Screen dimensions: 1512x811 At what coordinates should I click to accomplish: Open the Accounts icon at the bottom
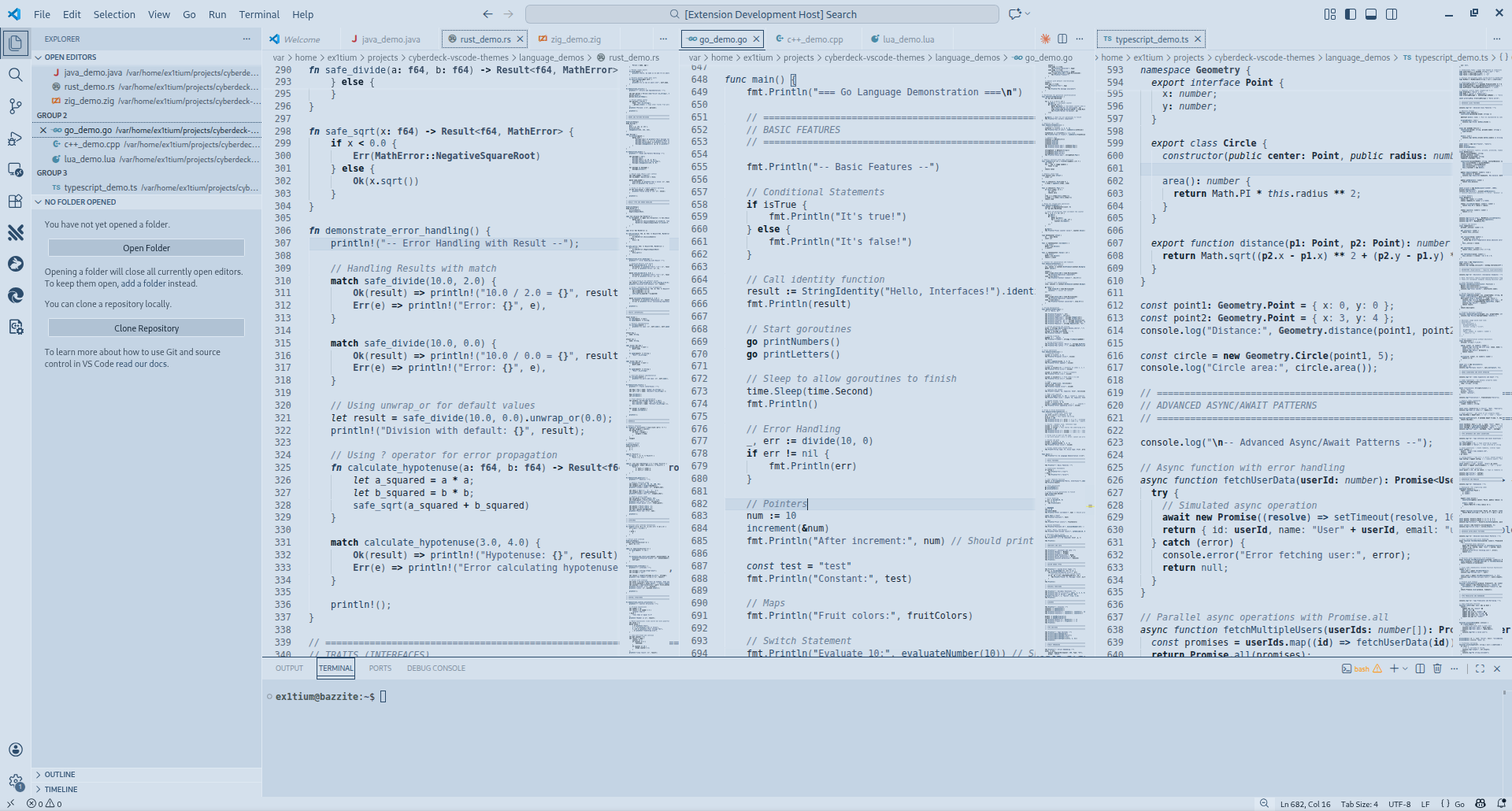pos(16,750)
